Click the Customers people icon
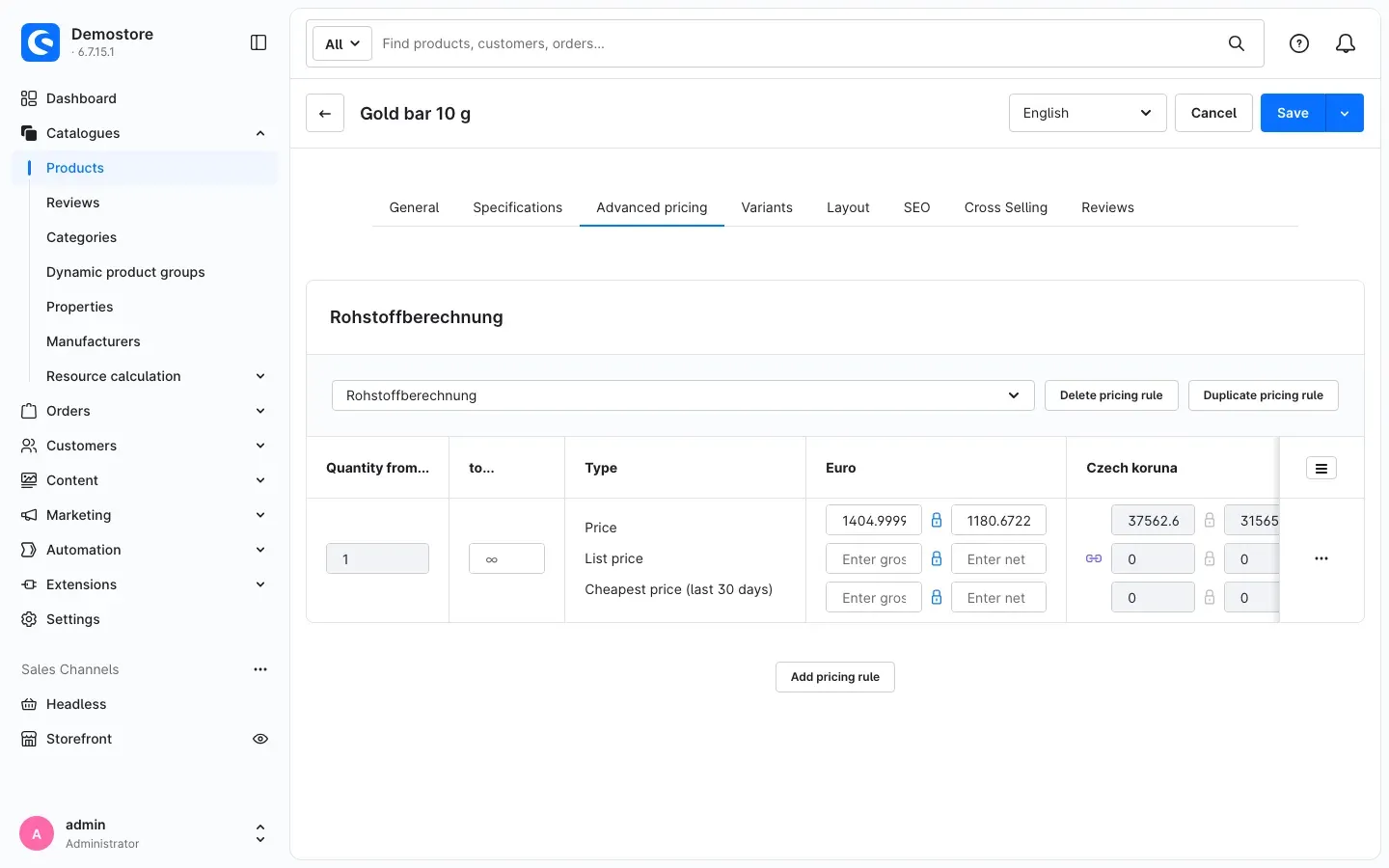The width and height of the screenshot is (1389, 868). (x=29, y=446)
